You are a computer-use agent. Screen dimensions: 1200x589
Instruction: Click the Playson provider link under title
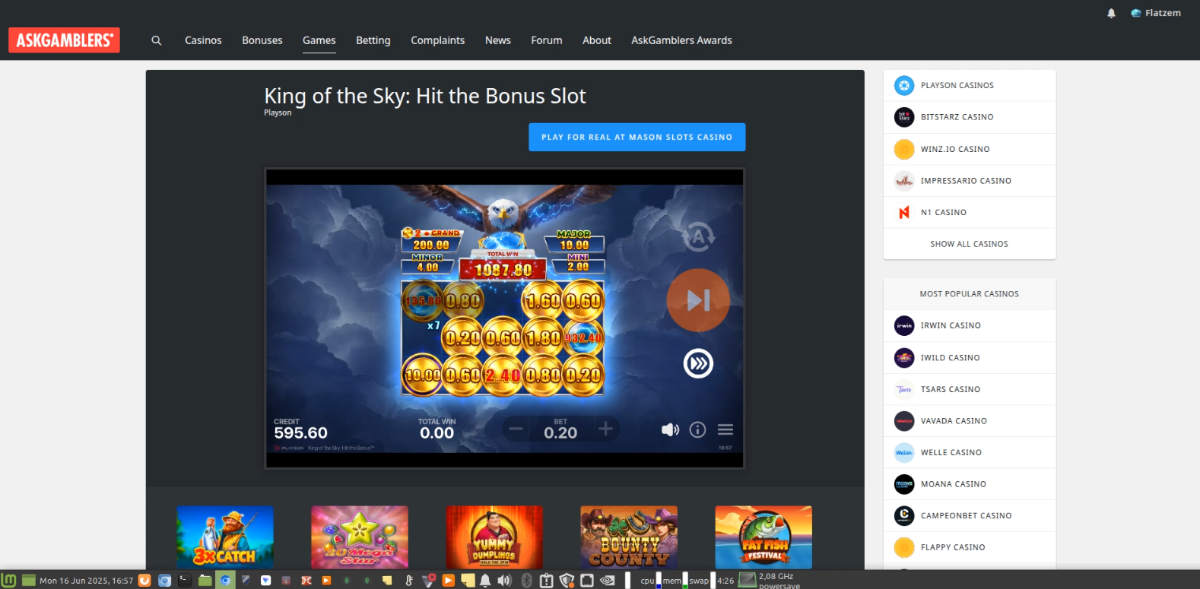pos(278,113)
